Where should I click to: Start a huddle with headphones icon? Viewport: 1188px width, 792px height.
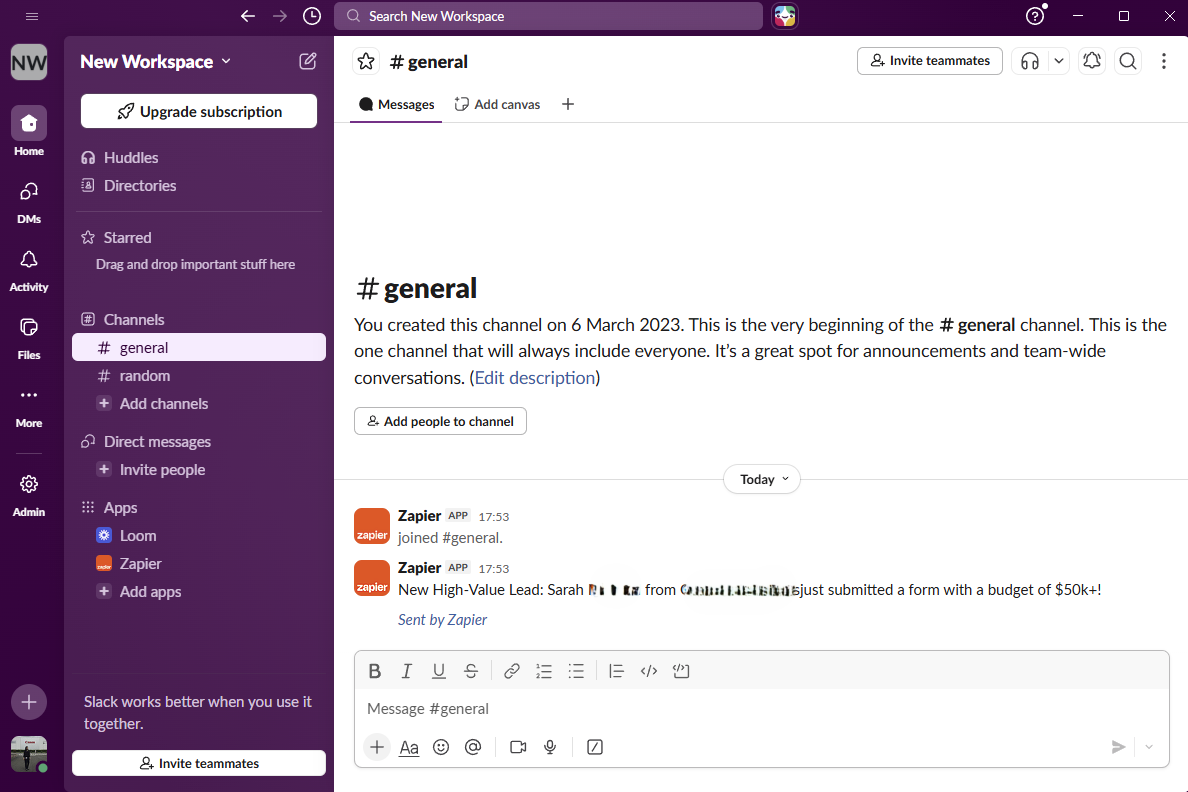(1029, 61)
